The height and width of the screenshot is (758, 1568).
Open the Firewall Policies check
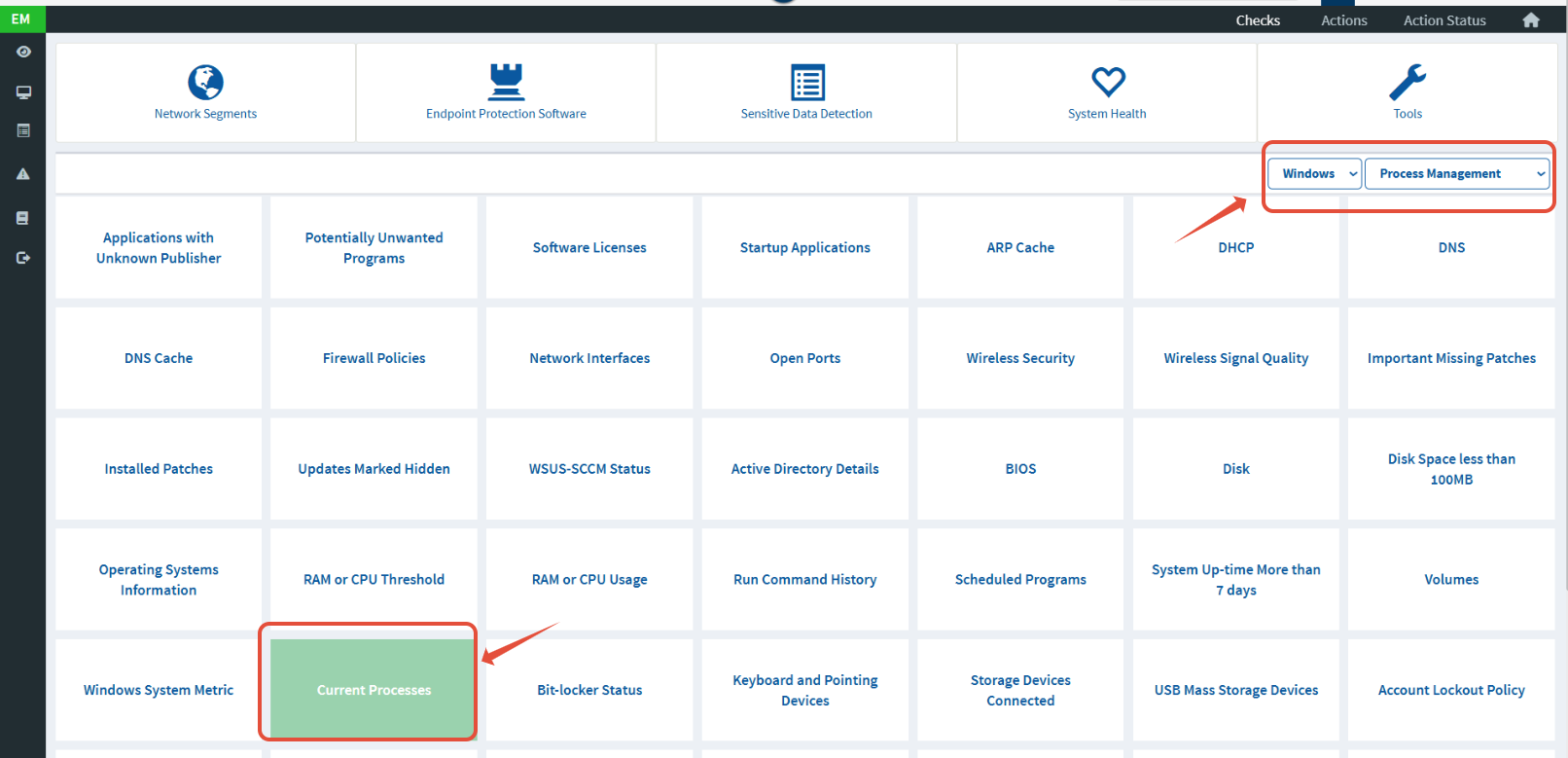[374, 358]
